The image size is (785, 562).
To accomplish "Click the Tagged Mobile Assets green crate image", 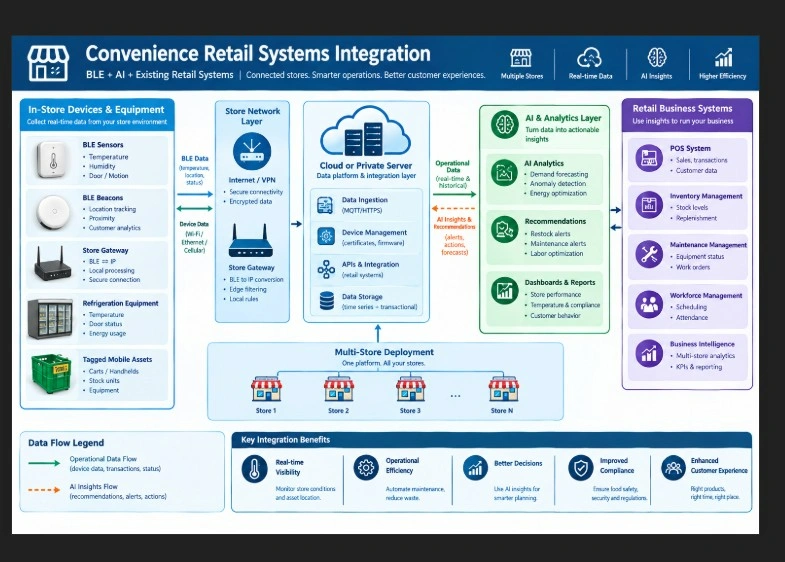I will point(51,373).
